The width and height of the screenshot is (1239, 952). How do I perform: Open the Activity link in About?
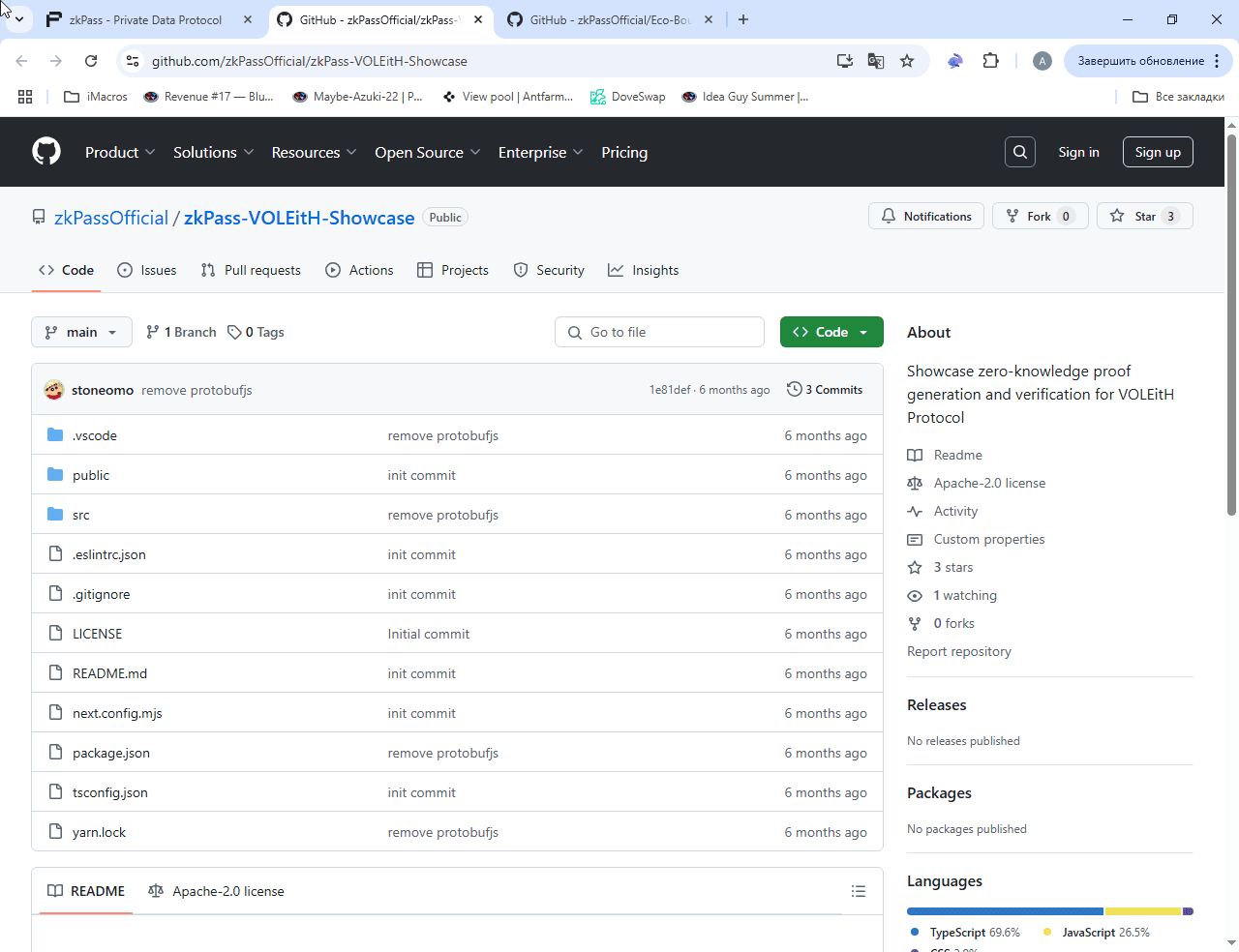(955, 511)
